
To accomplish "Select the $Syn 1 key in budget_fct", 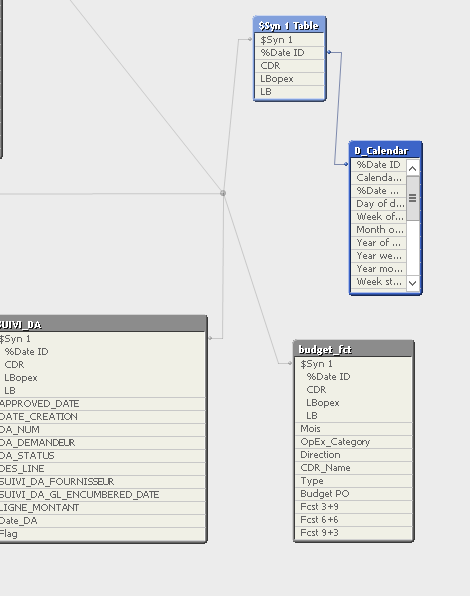I will tap(354, 364).
